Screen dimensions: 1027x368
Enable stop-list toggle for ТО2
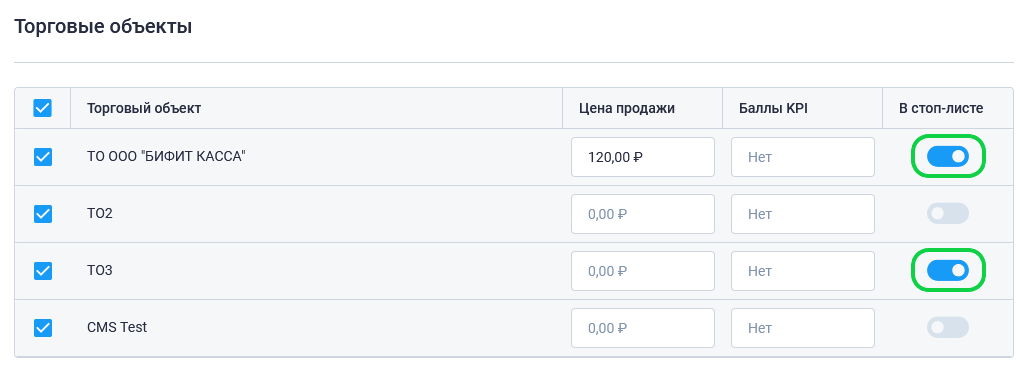pos(948,213)
